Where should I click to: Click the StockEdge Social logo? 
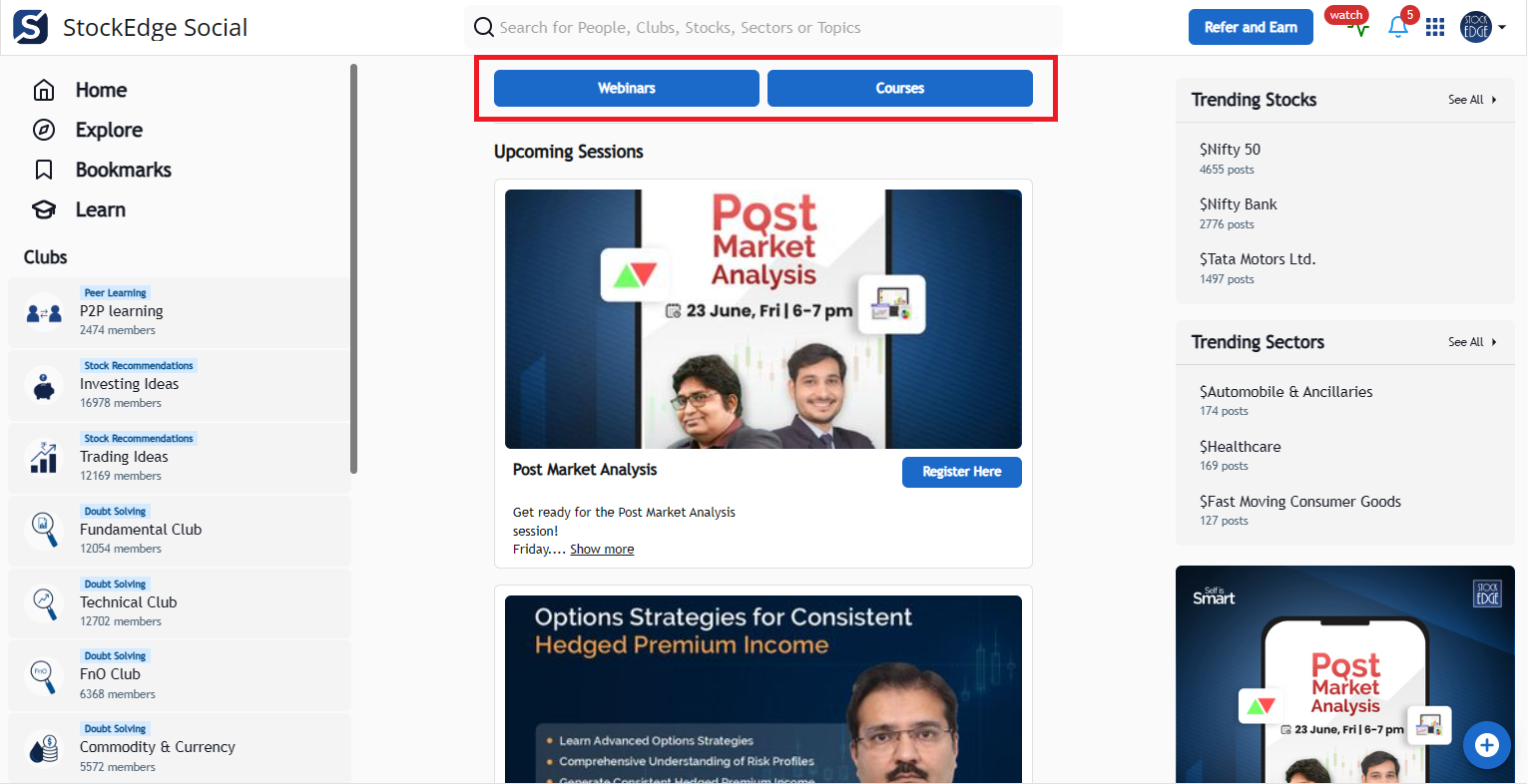[30, 27]
